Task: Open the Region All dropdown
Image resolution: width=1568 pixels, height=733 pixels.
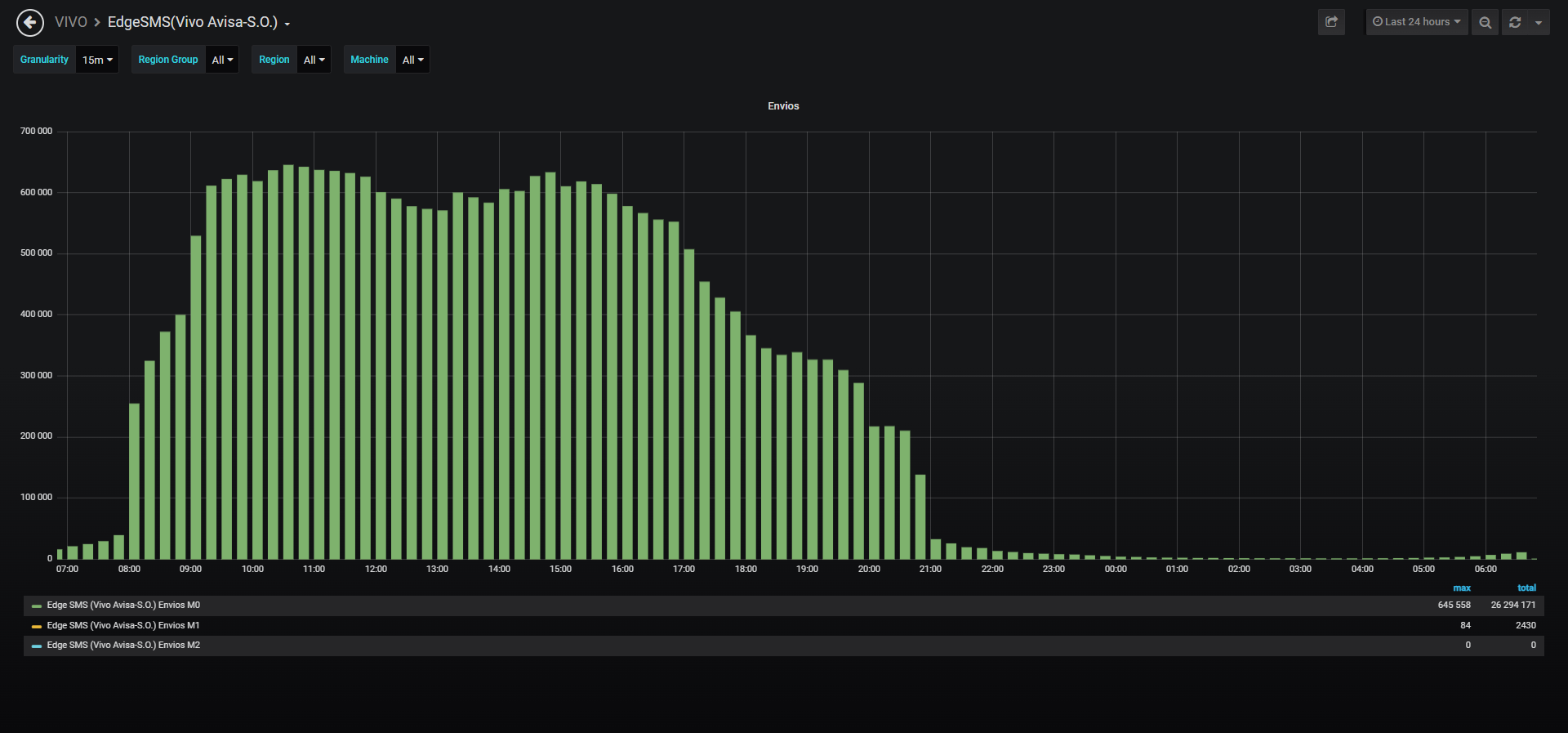Action: [314, 60]
